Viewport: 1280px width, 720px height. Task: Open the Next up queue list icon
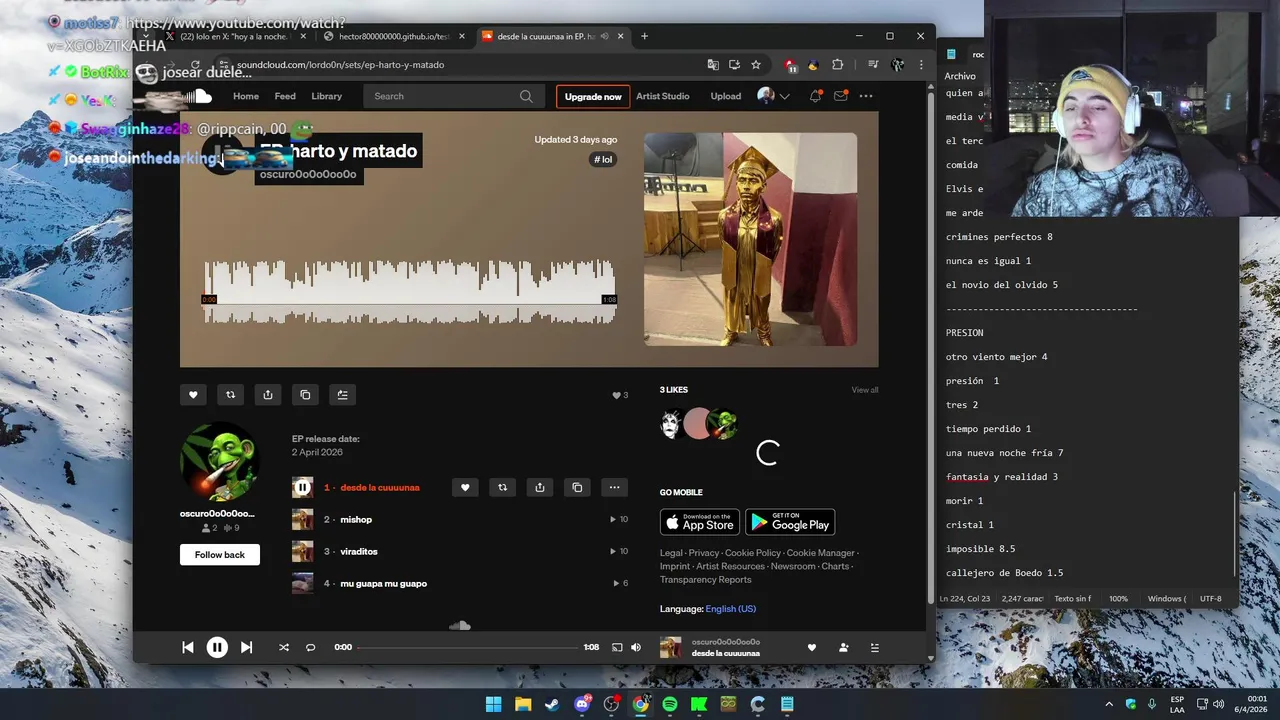click(x=875, y=647)
